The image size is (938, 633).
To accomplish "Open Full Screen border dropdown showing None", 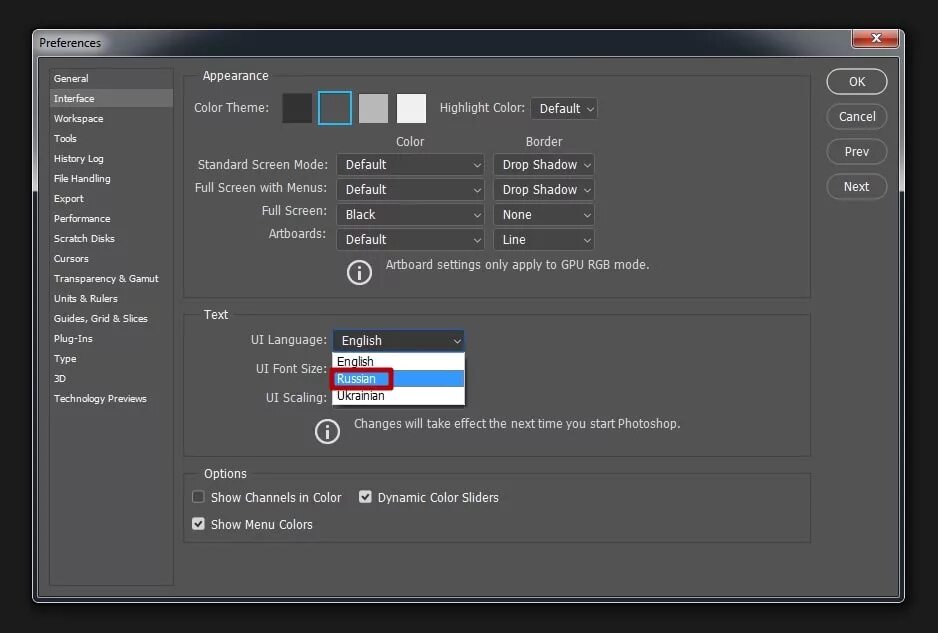I will click(x=544, y=215).
